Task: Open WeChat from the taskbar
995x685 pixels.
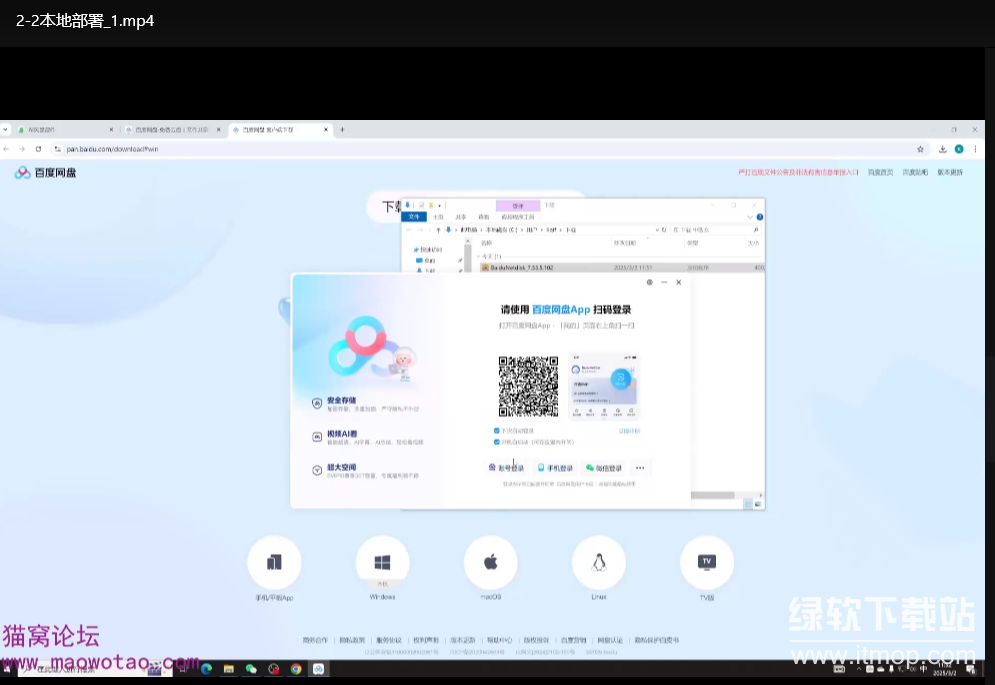Action: (x=251, y=668)
